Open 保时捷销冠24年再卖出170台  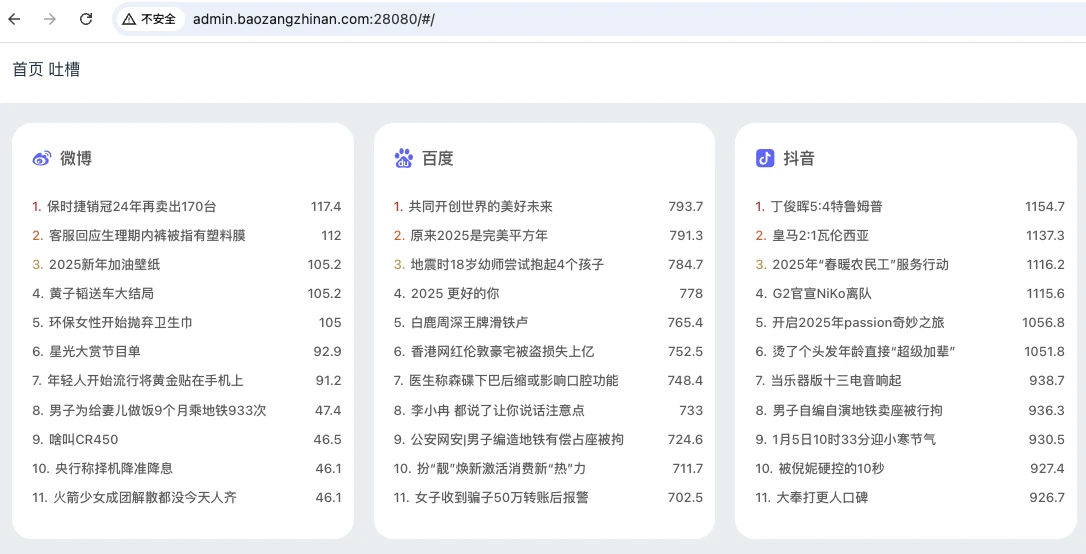click(132, 206)
